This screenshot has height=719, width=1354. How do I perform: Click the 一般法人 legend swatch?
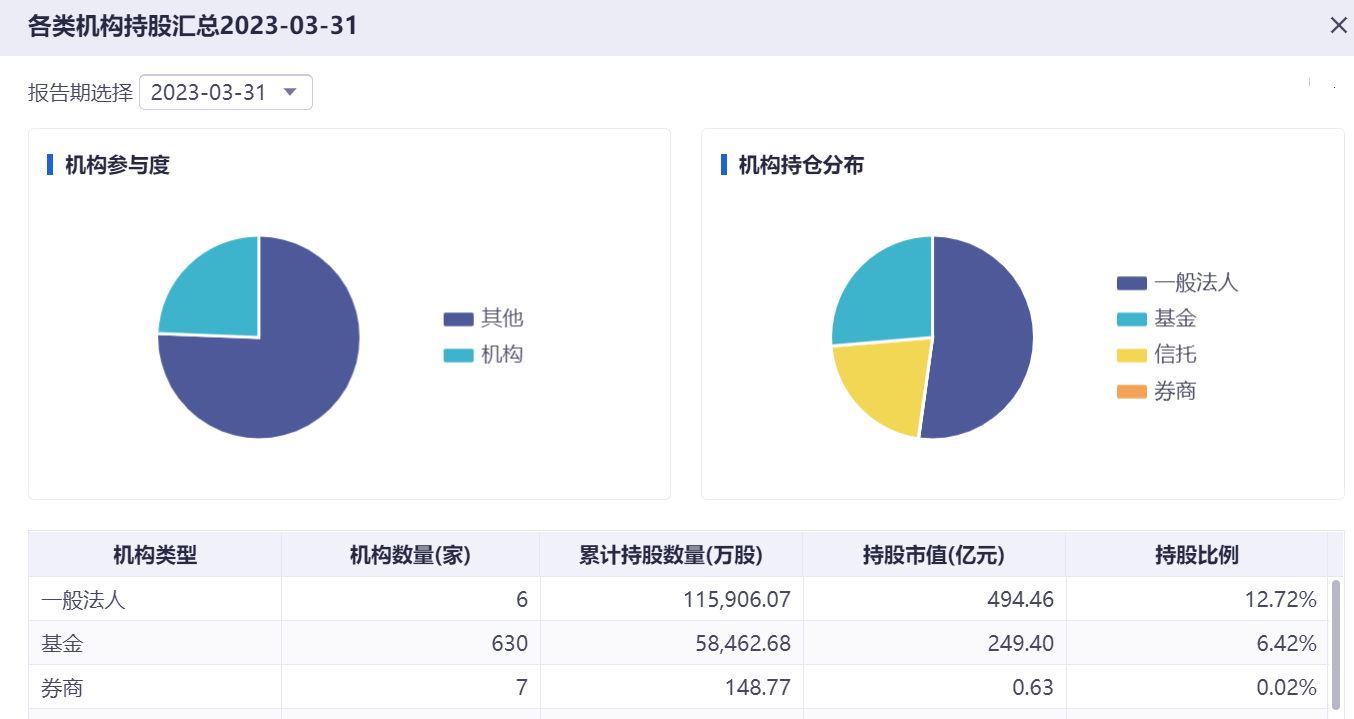pyautogui.click(x=1131, y=283)
